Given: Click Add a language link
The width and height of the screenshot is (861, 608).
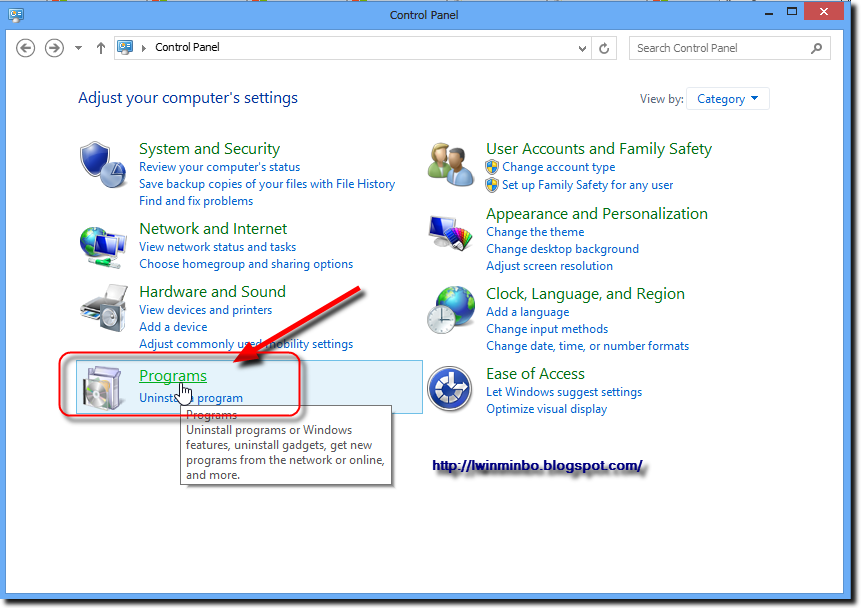Looking at the screenshot, I should click(528, 312).
